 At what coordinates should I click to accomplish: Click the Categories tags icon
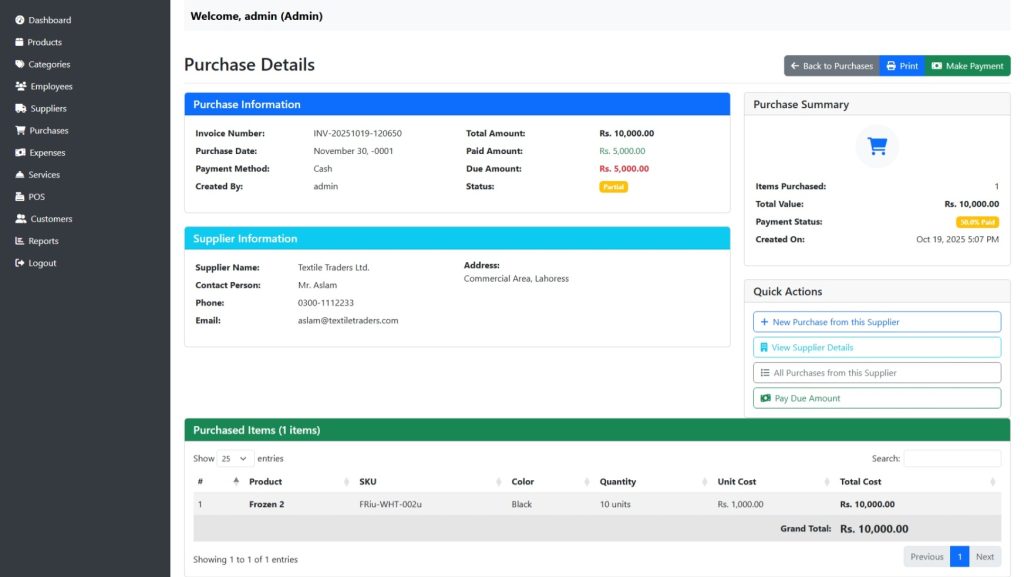(x=20, y=64)
